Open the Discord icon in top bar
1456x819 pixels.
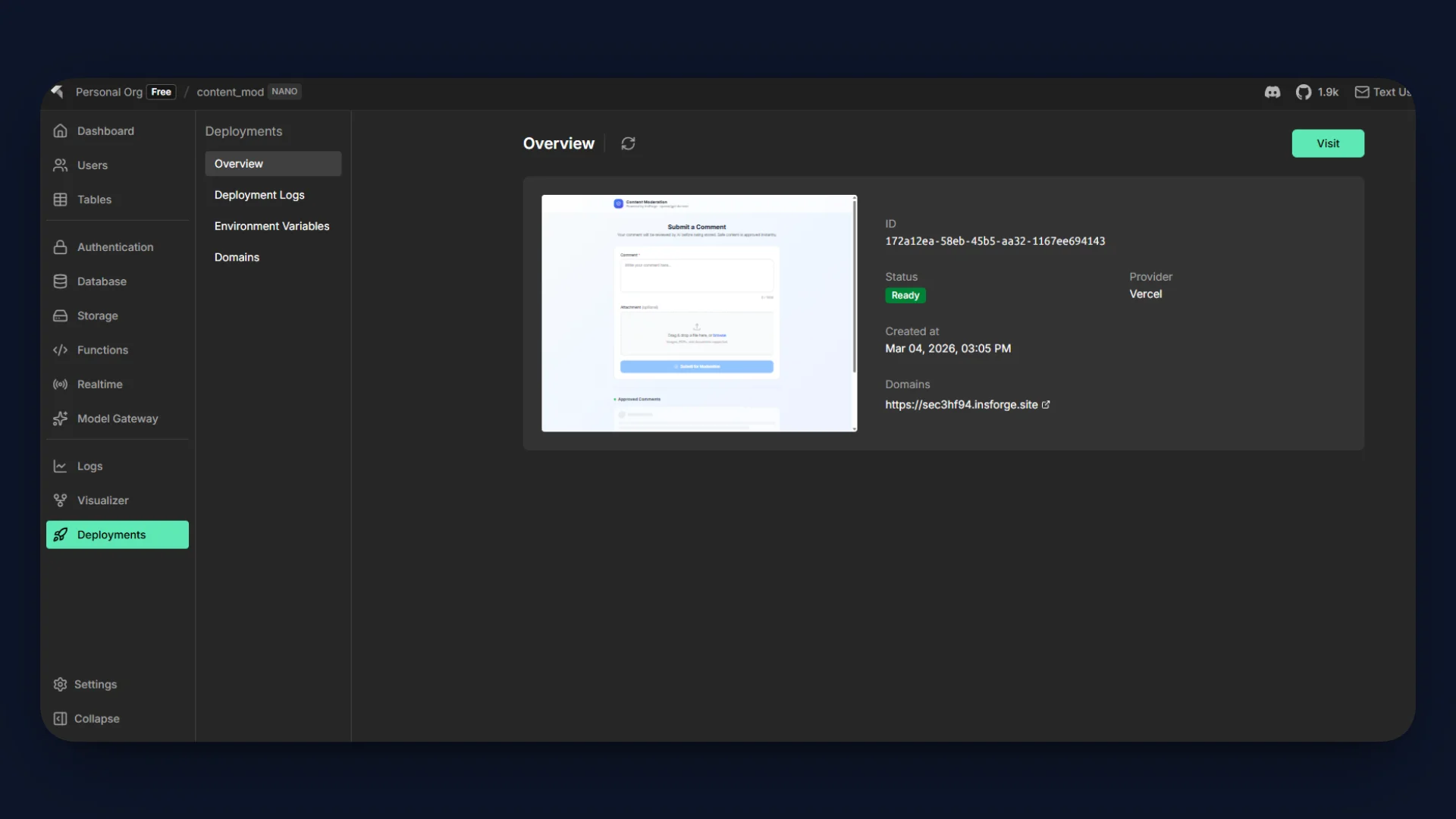coord(1272,92)
